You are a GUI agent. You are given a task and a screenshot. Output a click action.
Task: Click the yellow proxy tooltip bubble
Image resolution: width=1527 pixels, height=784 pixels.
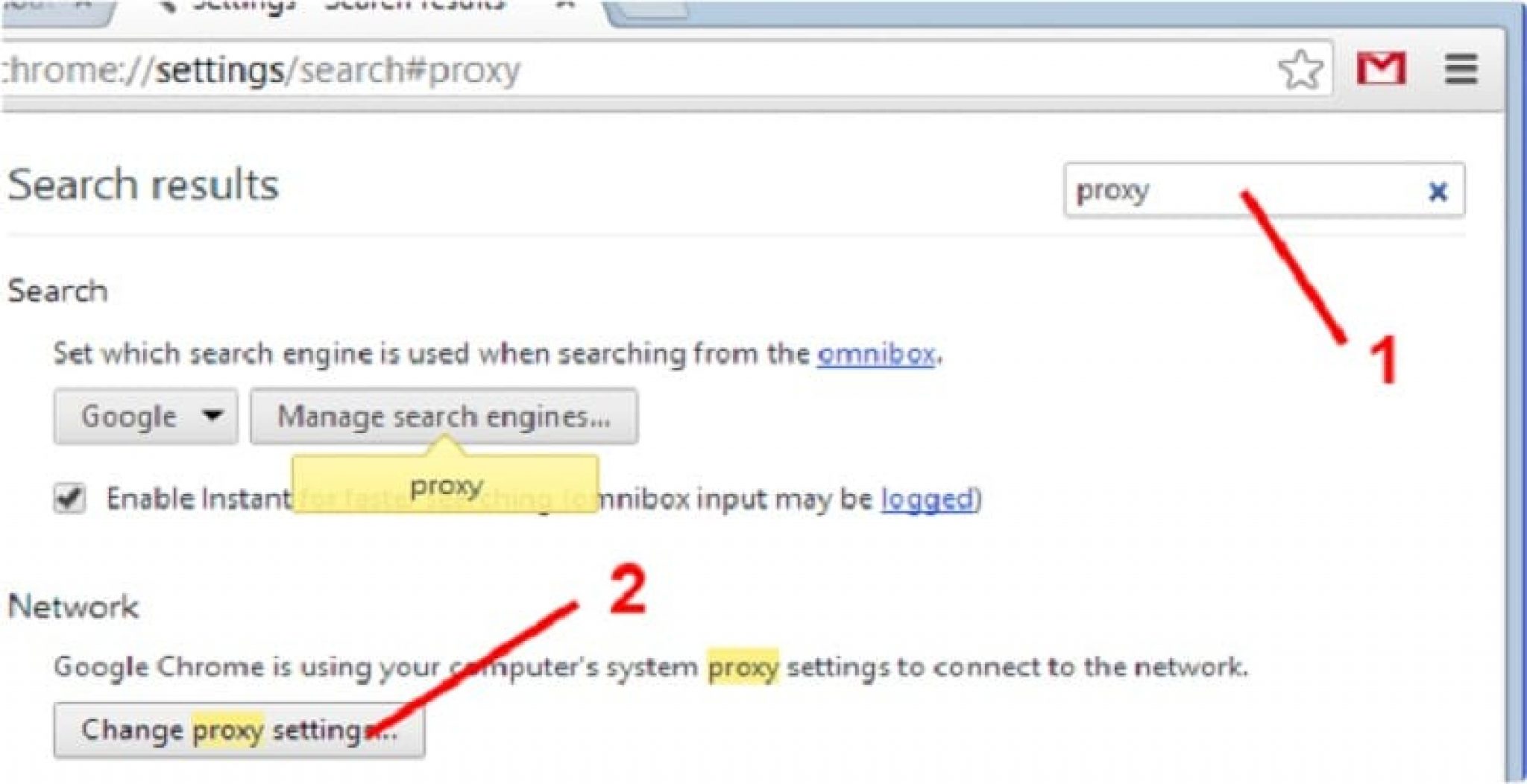click(445, 484)
